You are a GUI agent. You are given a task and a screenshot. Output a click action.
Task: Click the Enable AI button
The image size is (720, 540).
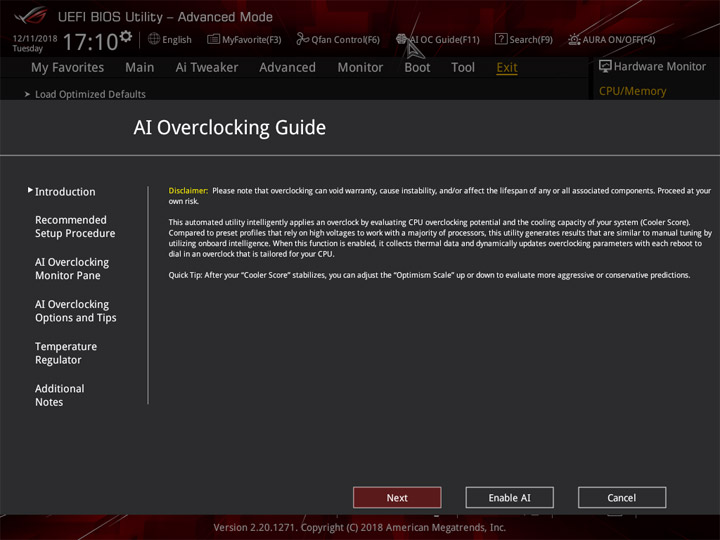tap(509, 497)
